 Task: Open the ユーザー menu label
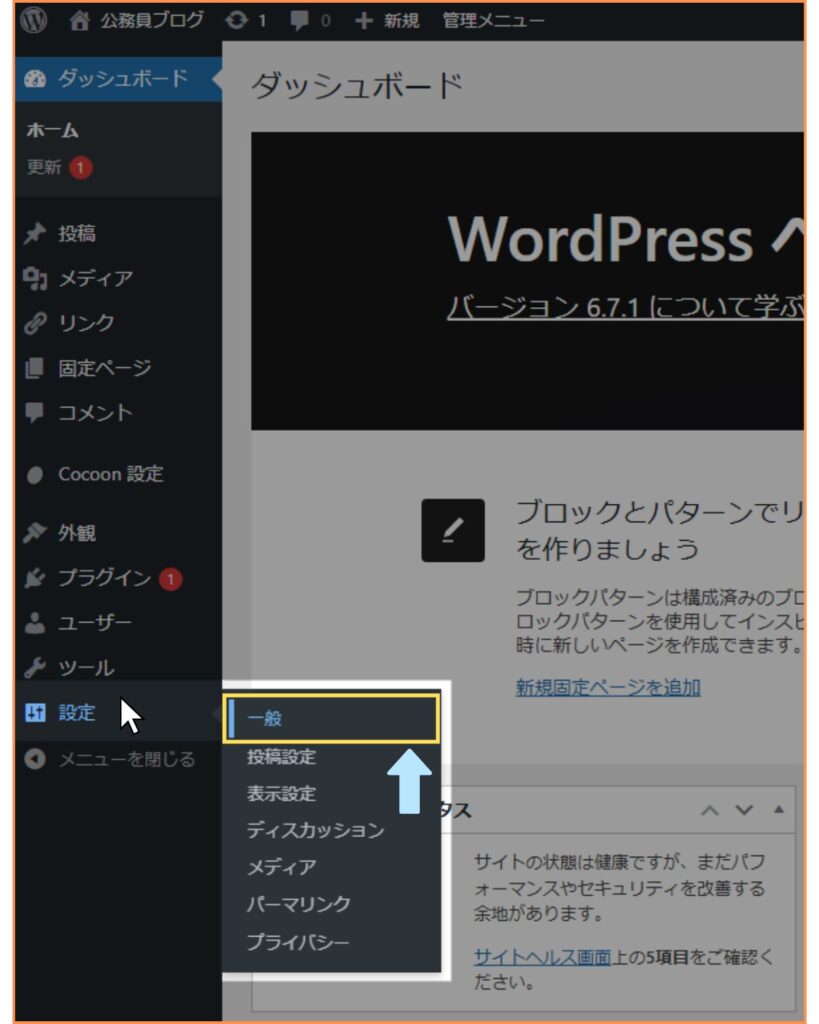[x=95, y=622]
